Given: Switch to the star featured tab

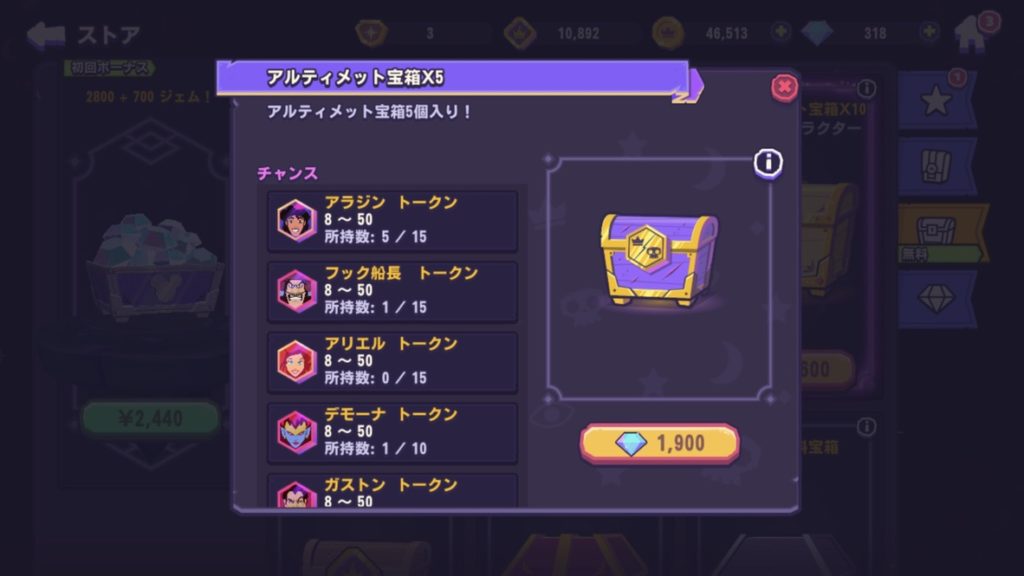Looking at the screenshot, I should point(936,100).
